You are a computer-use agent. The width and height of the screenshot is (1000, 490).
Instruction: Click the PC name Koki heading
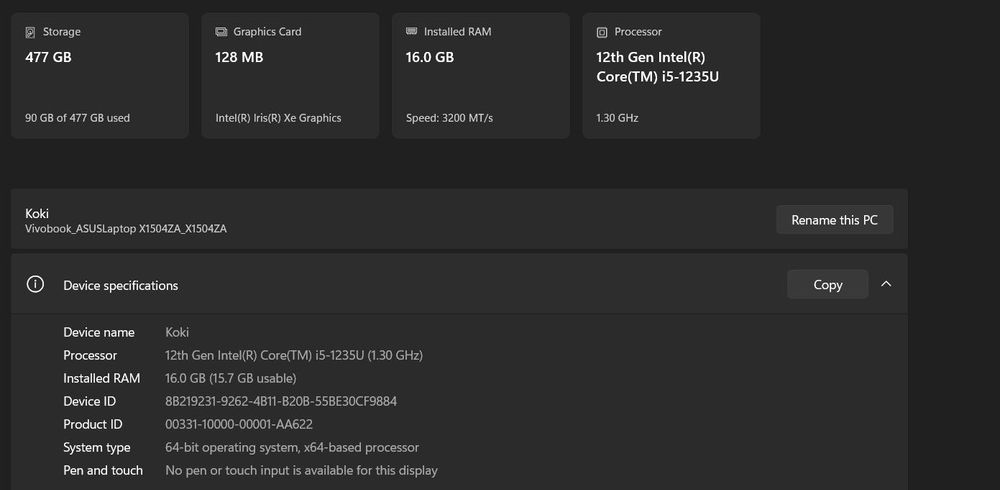pyautogui.click(x=37, y=213)
